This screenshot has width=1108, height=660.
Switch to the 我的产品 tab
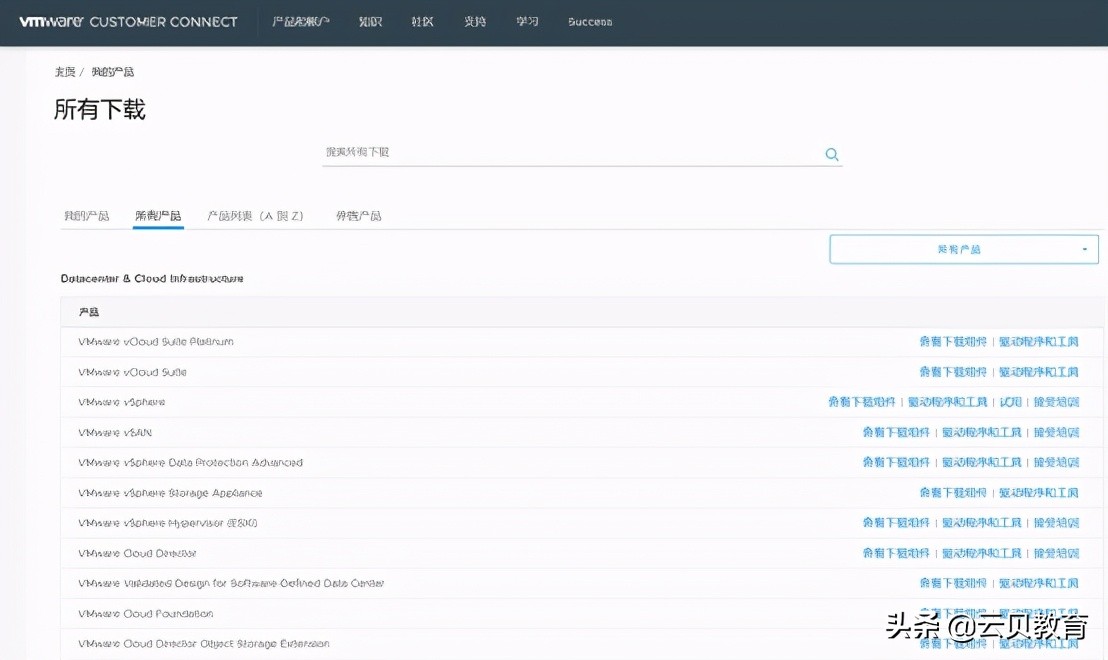coord(86,216)
